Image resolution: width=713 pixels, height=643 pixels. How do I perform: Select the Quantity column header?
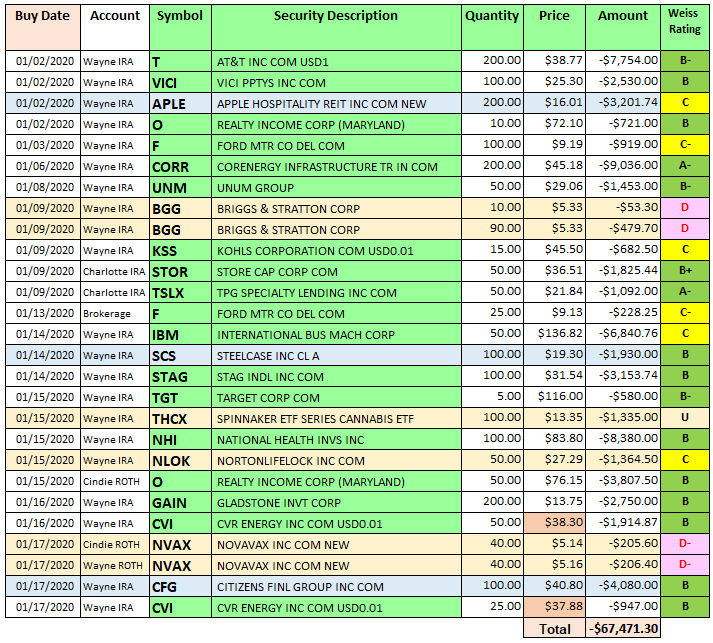tap(492, 16)
